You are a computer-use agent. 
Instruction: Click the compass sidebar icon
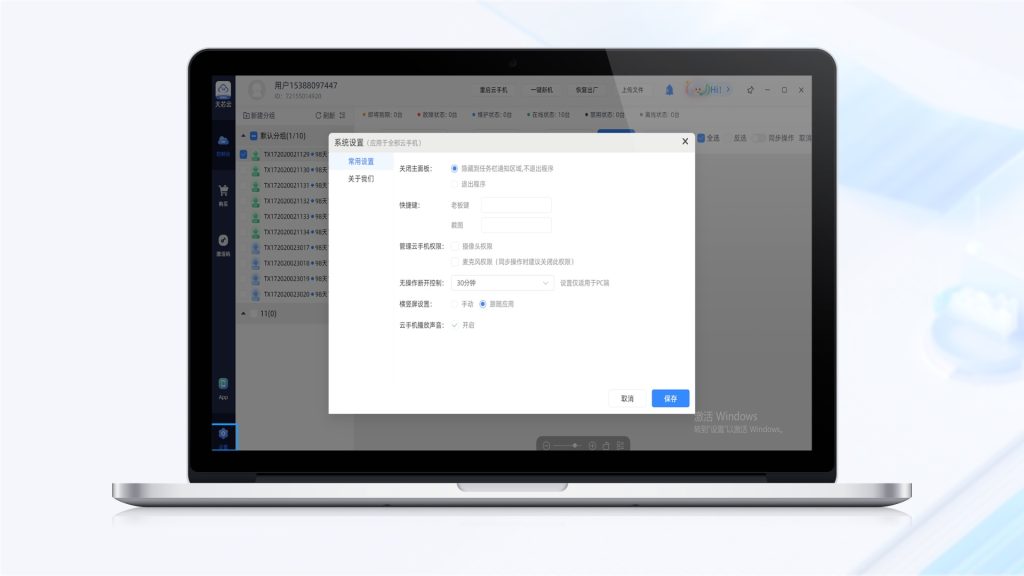(223, 240)
